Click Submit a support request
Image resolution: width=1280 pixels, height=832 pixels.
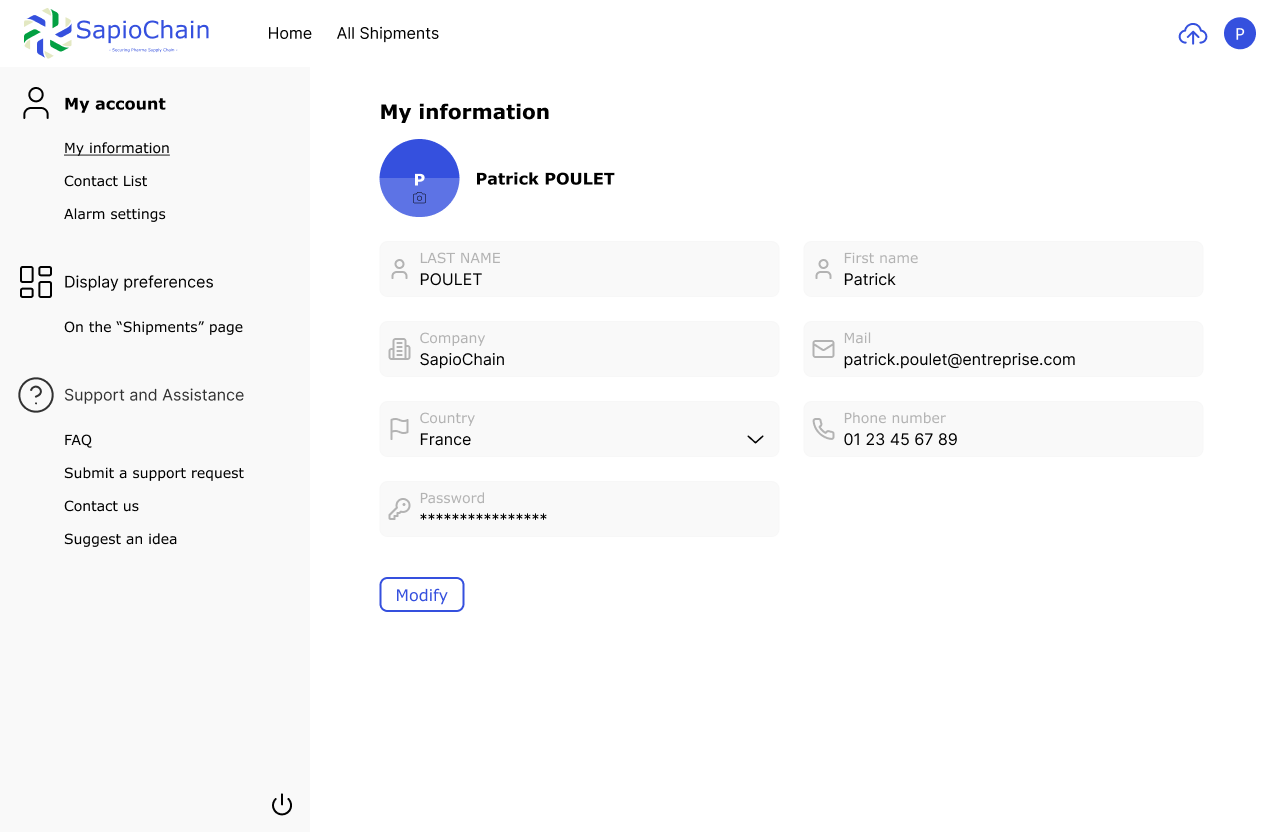(x=154, y=473)
